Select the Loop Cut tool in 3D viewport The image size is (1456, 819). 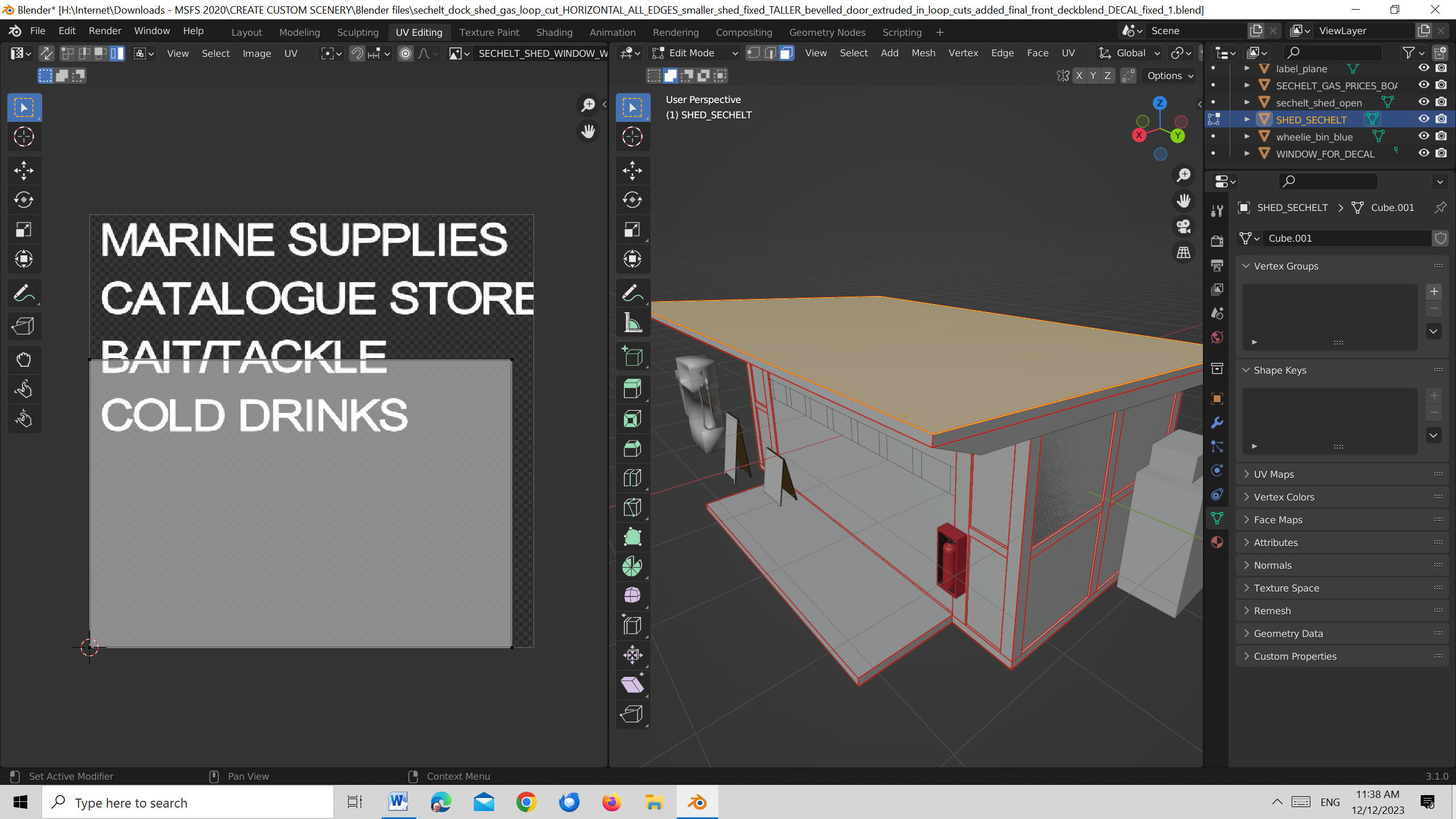tap(632, 478)
